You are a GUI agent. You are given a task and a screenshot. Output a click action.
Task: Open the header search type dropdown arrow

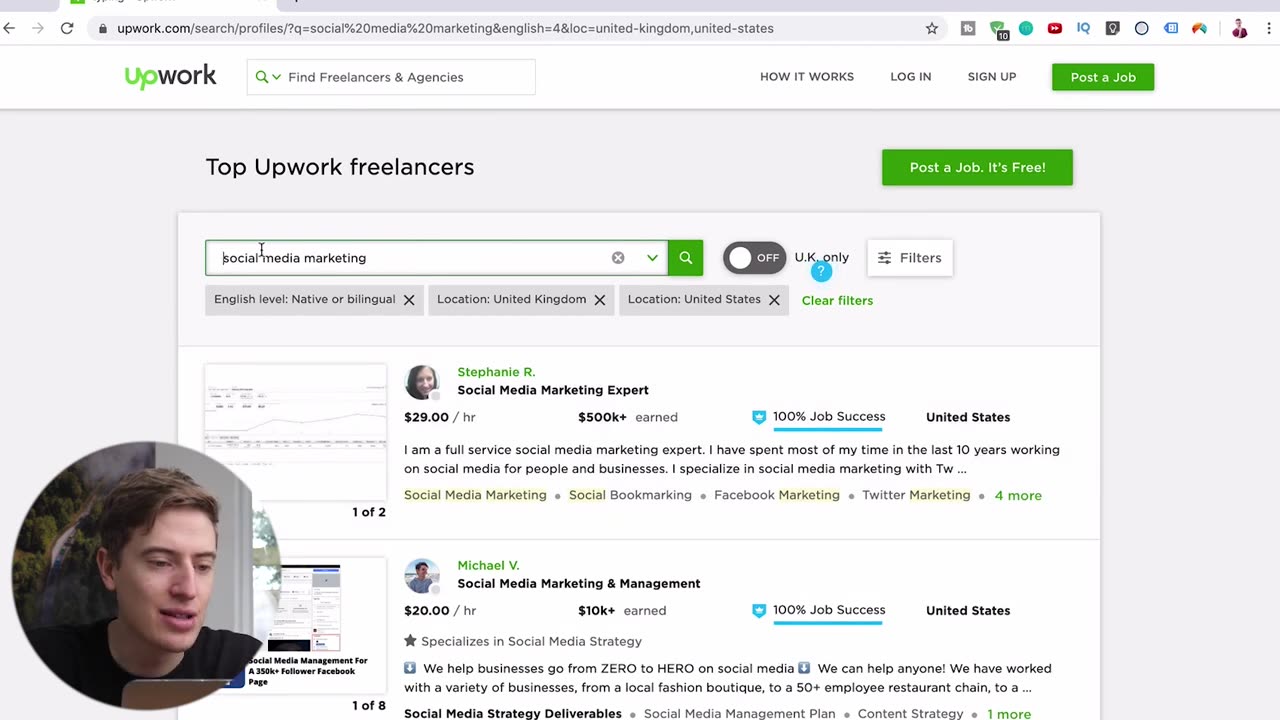[276, 77]
